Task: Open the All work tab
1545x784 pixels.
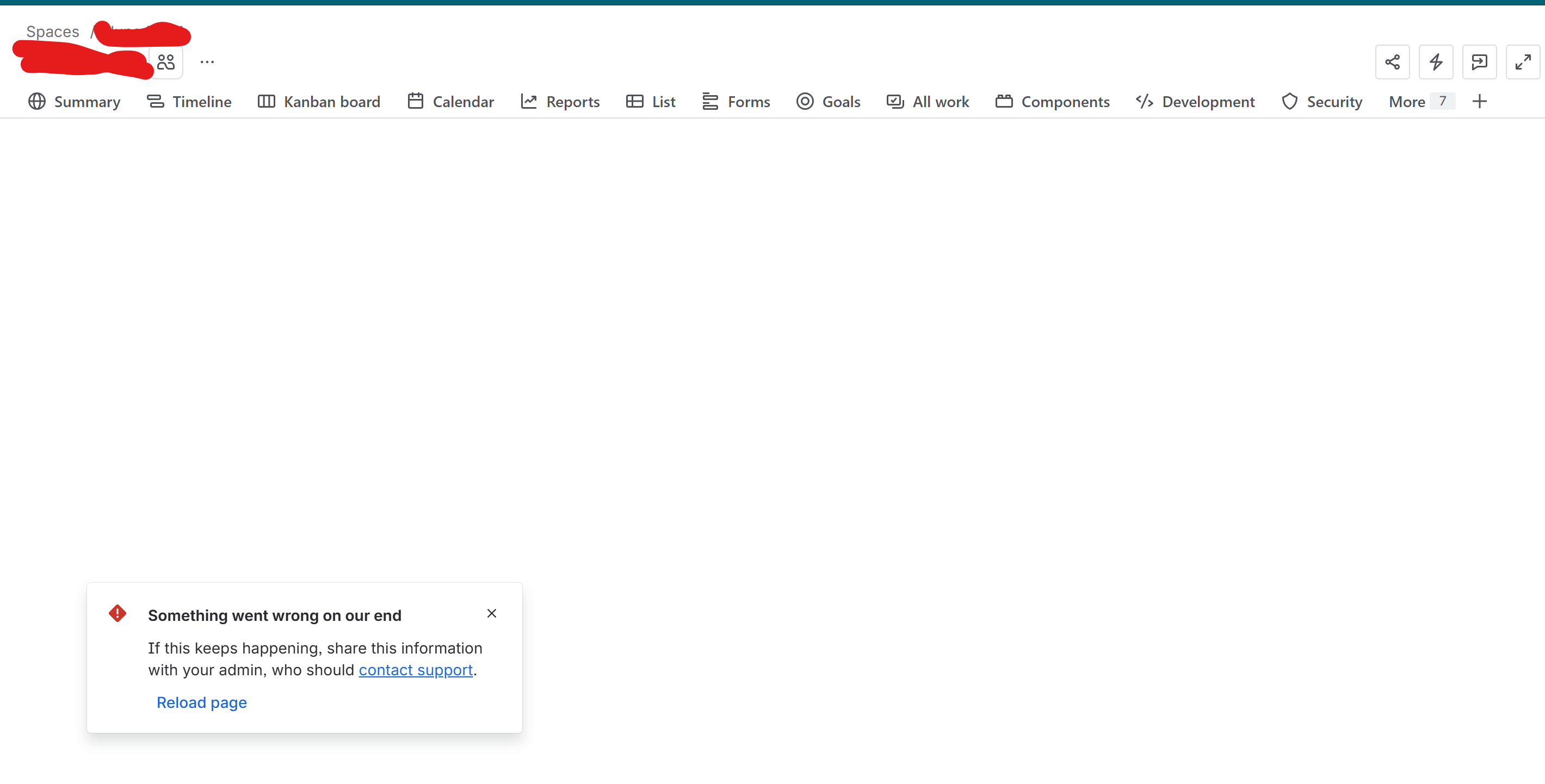Action: [928, 102]
